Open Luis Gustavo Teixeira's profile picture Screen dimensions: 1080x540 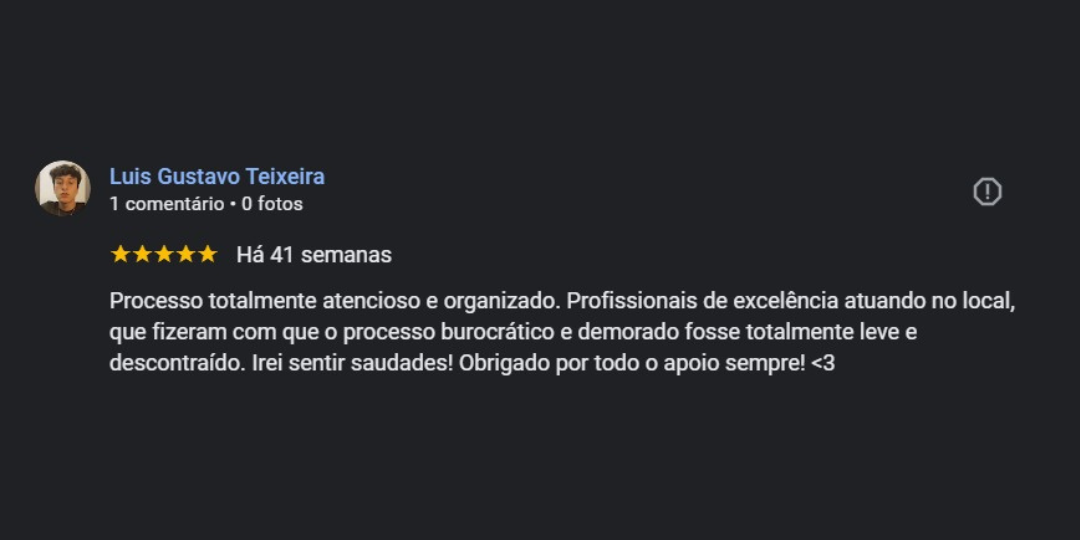click(63, 188)
